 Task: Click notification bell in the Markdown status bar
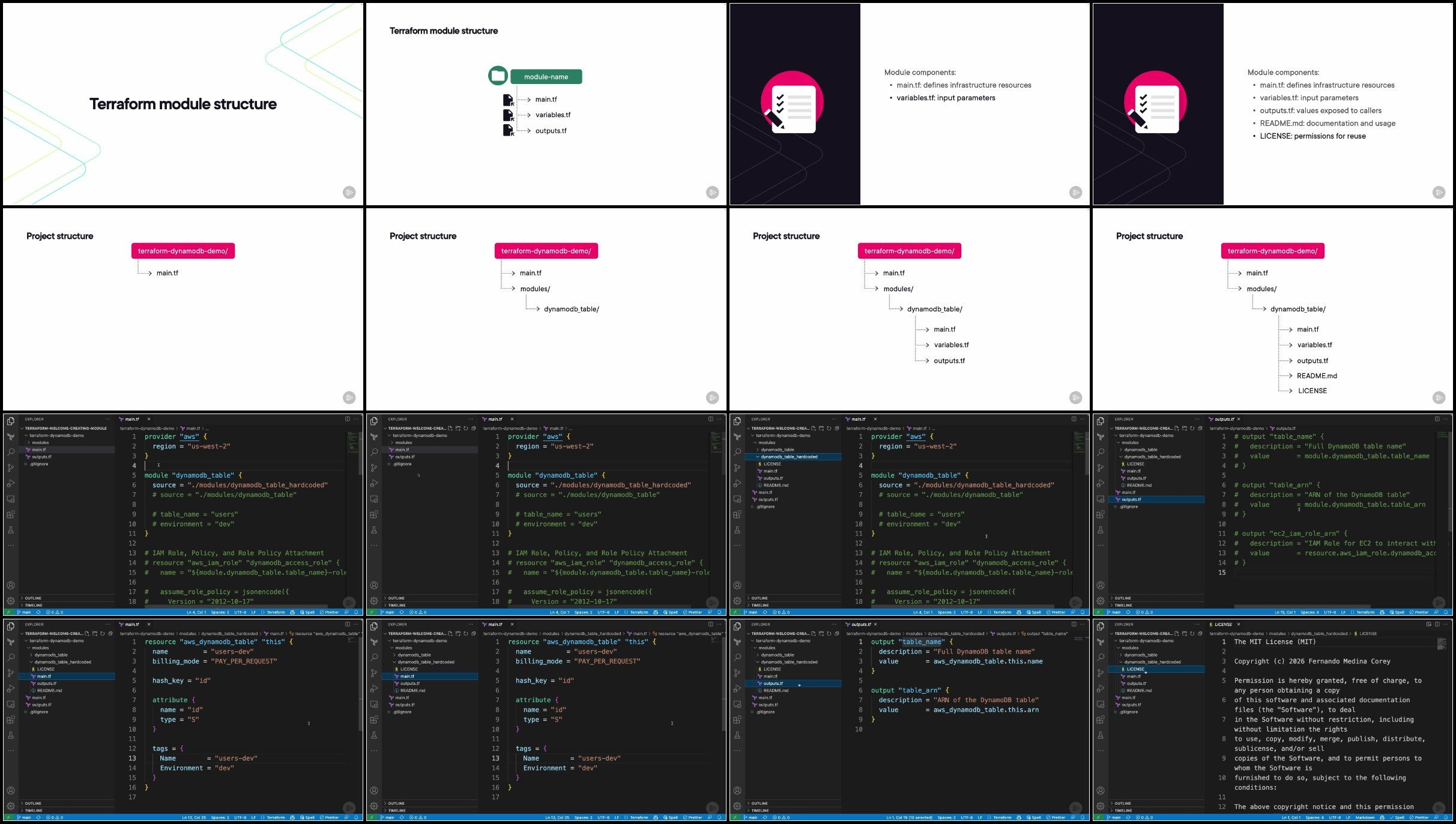(1446, 817)
